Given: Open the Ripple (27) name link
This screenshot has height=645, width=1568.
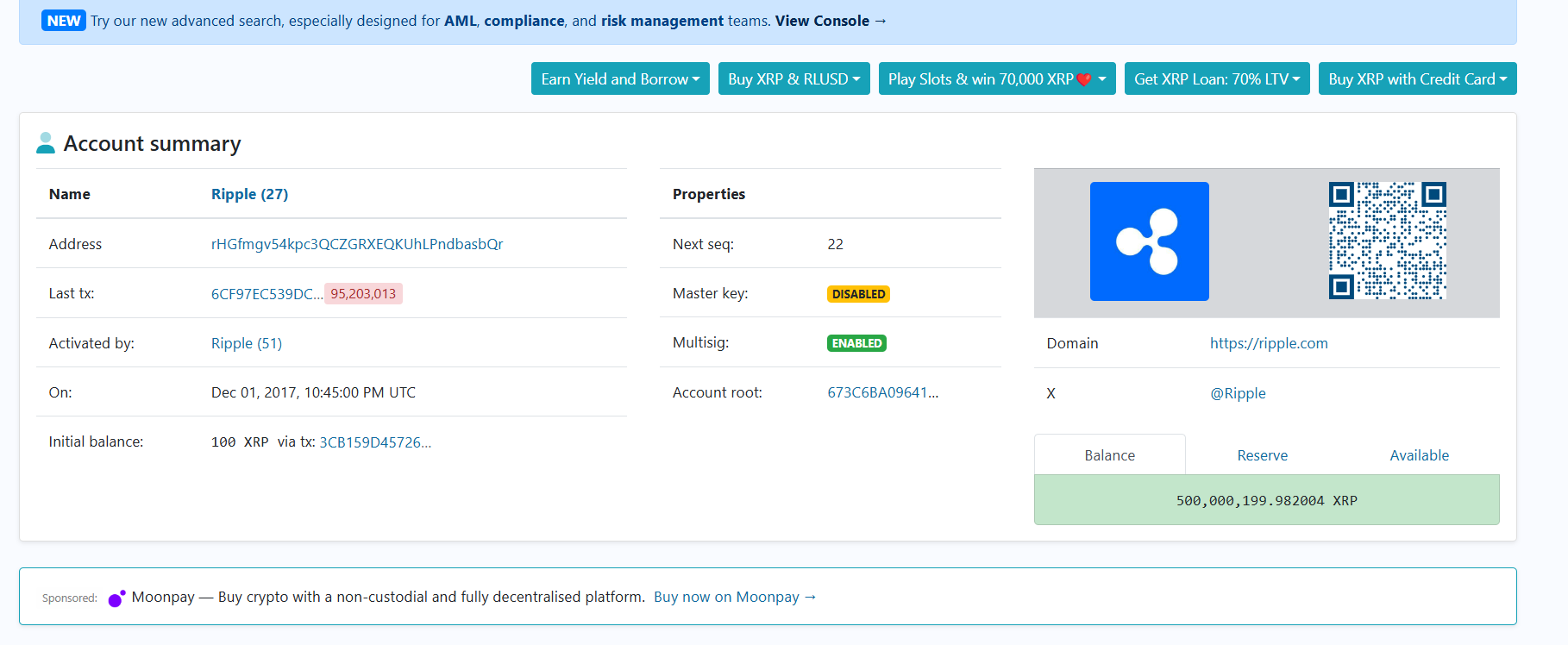Looking at the screenshot, I should [249, 194].
